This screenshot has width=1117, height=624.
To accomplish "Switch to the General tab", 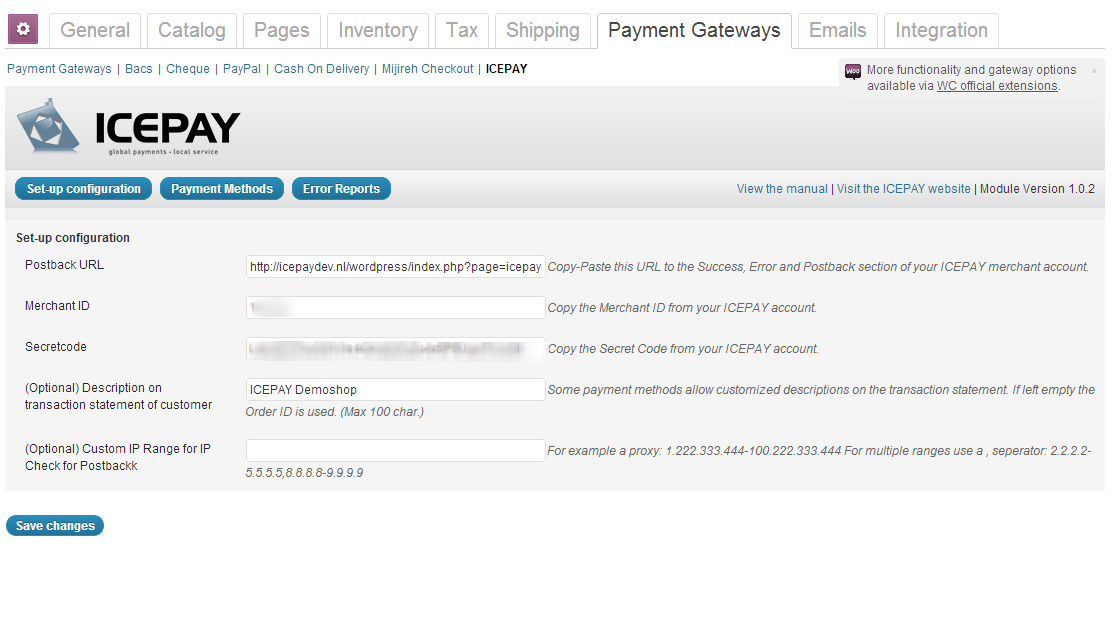I will [x=95, y=30].
